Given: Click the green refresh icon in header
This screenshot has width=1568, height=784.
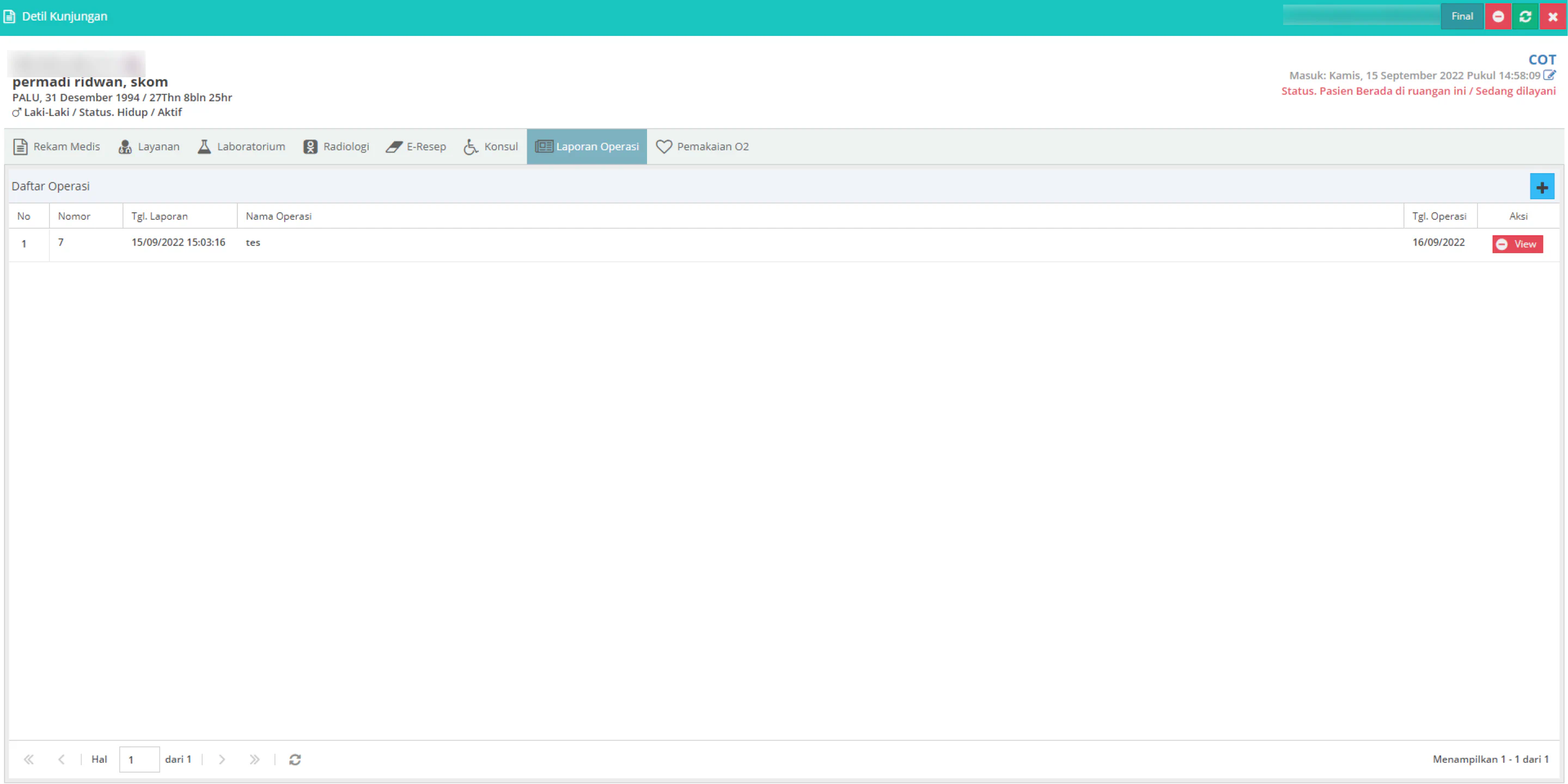Looking at the screenshot, I should click(x=1525, y=16).
